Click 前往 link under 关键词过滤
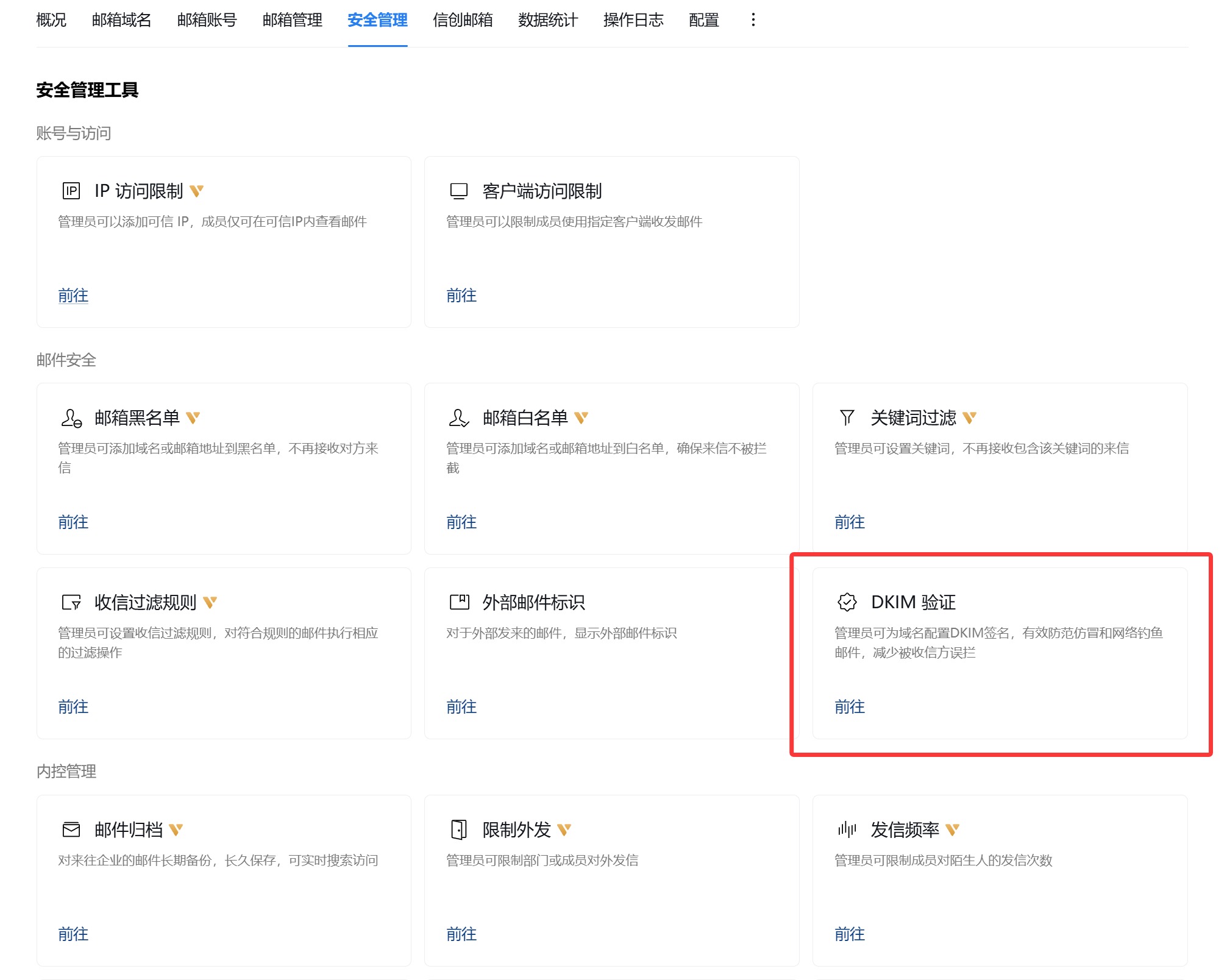The image size is (1227, 980). click(849, 522)
